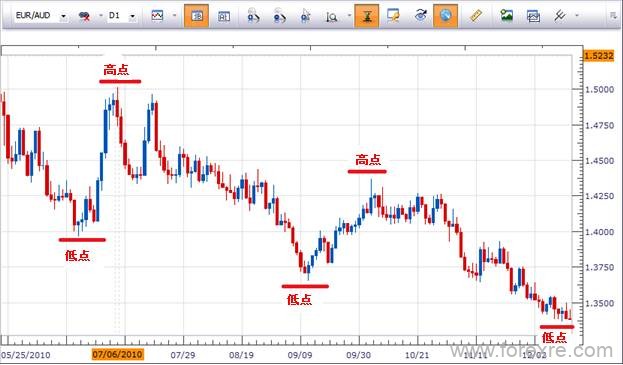Screen dimensions: 623x365
Task: Open the EUR/AUD symbol dropdown
Action: [63, 17]
